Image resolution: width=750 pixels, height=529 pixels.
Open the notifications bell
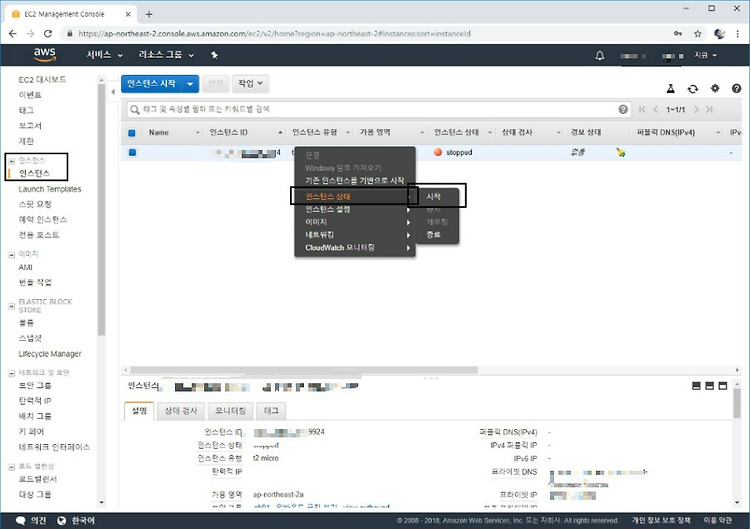pos(599,55)
